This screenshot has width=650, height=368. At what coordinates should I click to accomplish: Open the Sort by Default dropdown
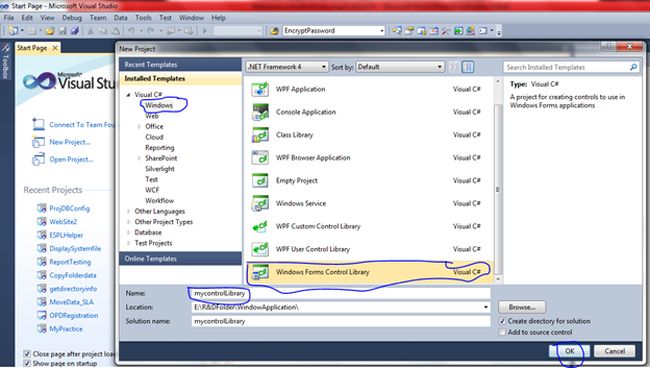point(400,67)
